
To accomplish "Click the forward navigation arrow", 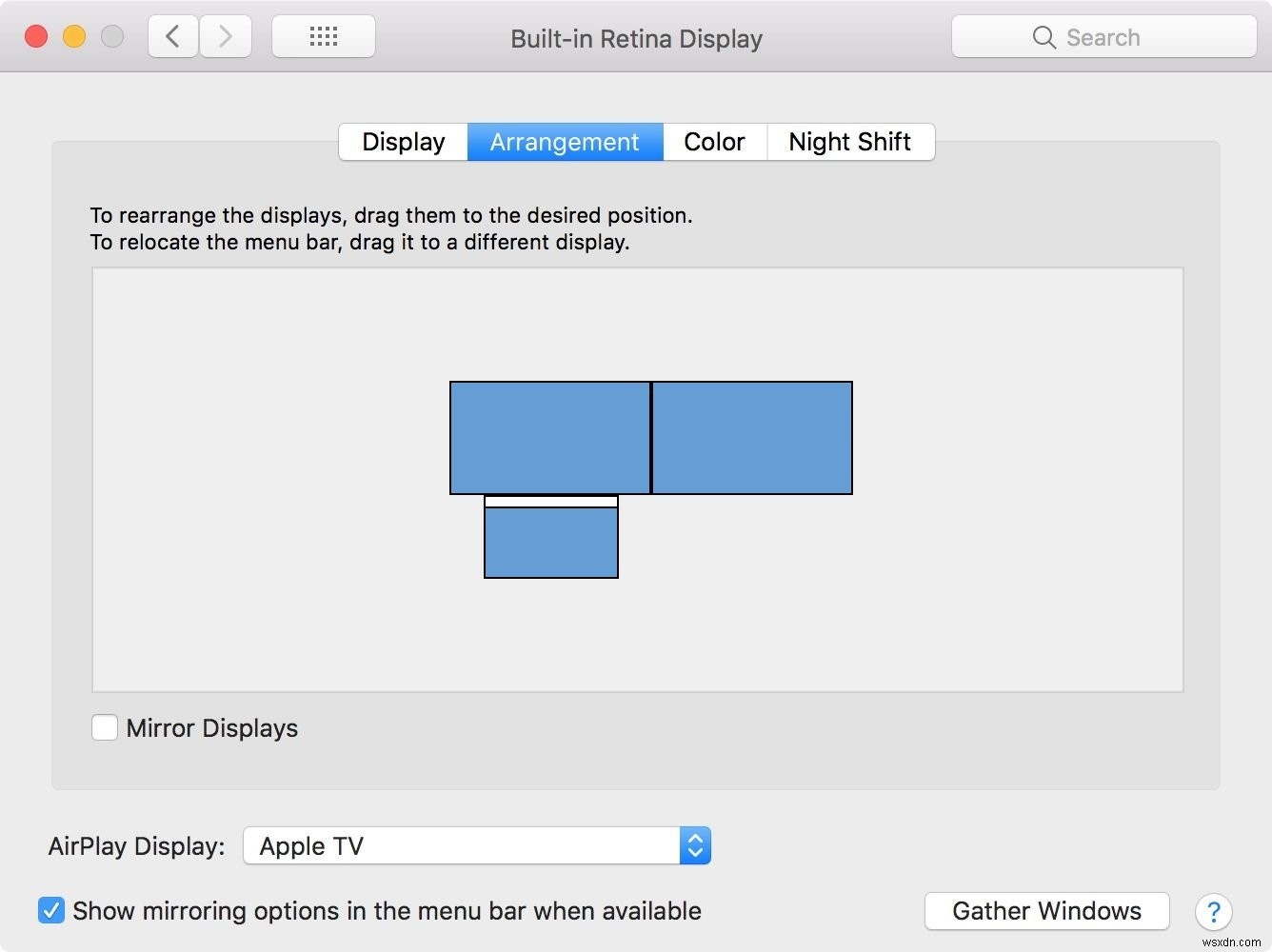I will 226,36.
